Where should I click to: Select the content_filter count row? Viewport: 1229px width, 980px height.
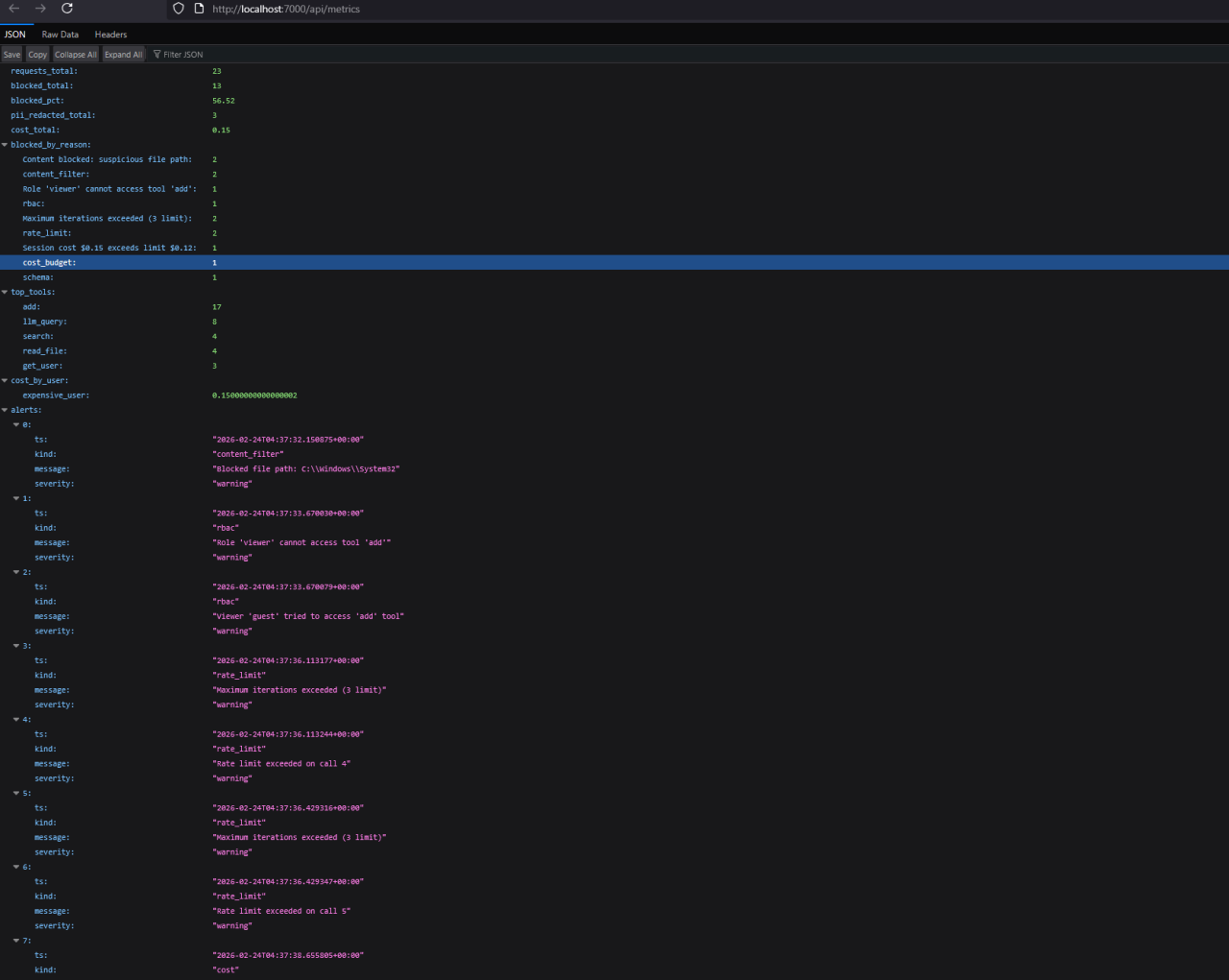click(x=614, y=175)
